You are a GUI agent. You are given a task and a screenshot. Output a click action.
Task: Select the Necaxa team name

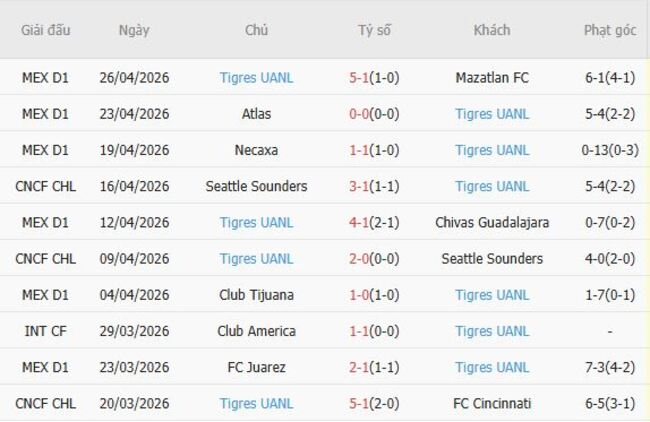256,150
